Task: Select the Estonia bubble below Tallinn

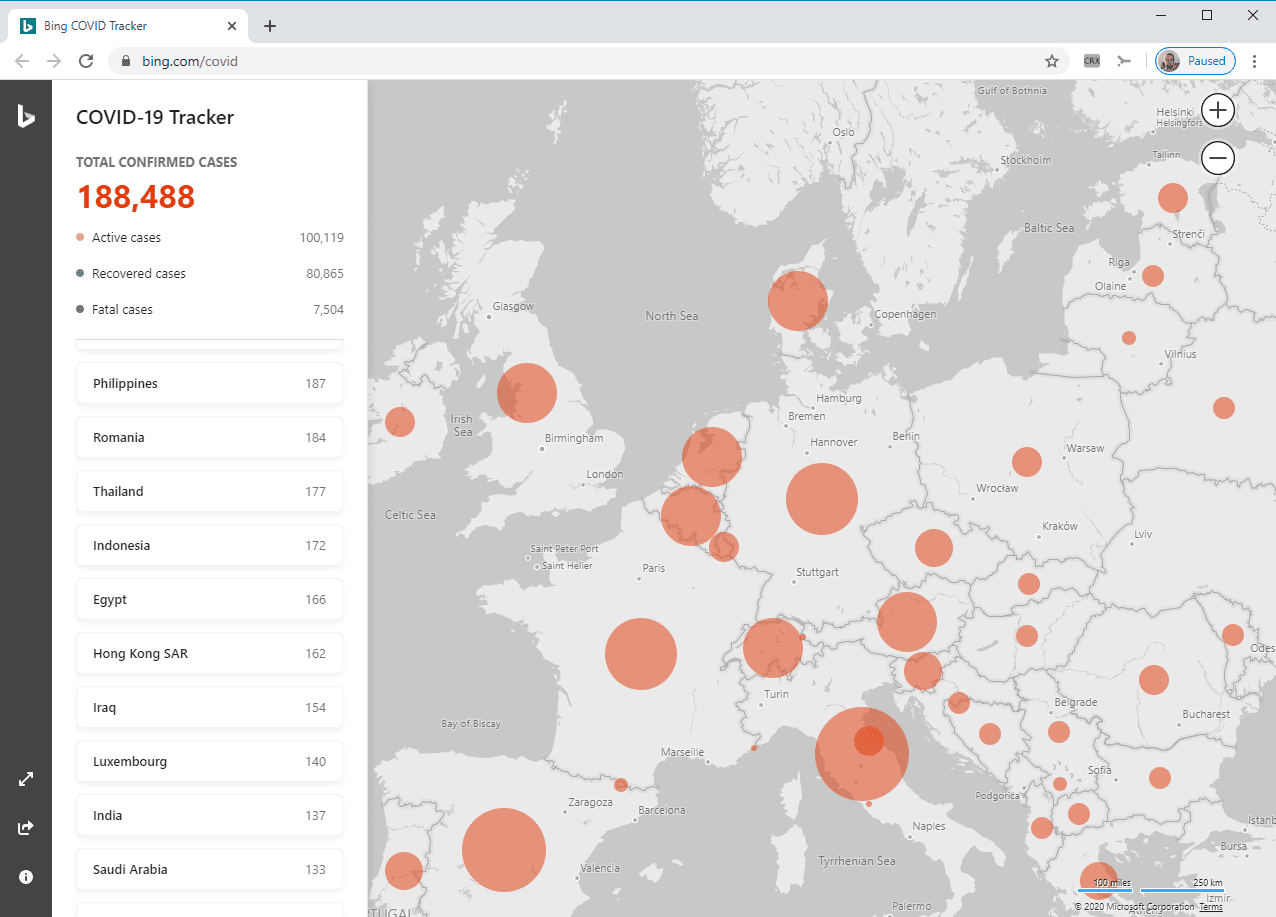Action: tap(1173, 198)
